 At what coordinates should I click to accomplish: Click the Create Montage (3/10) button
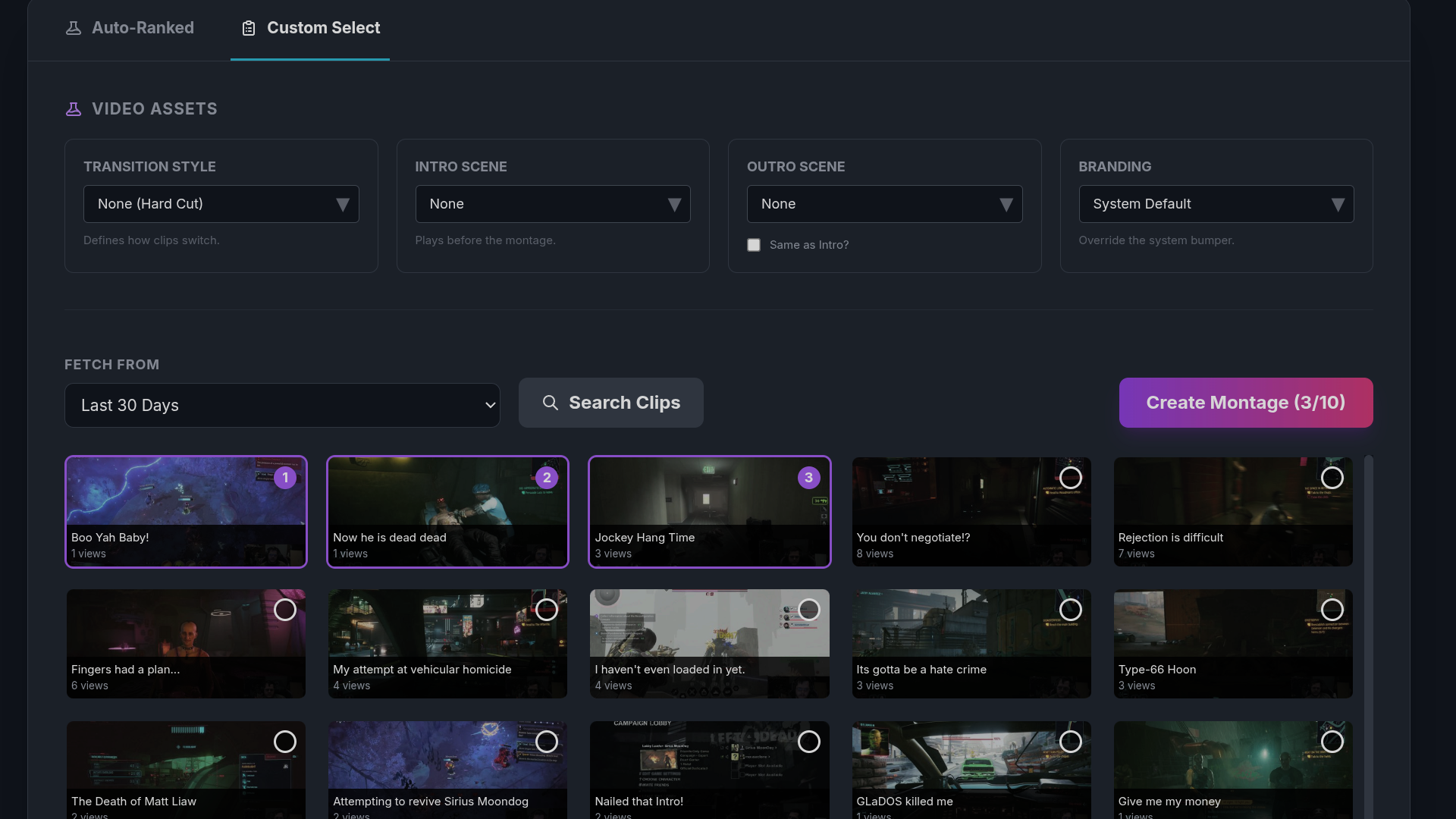(x=1245, y=403)
